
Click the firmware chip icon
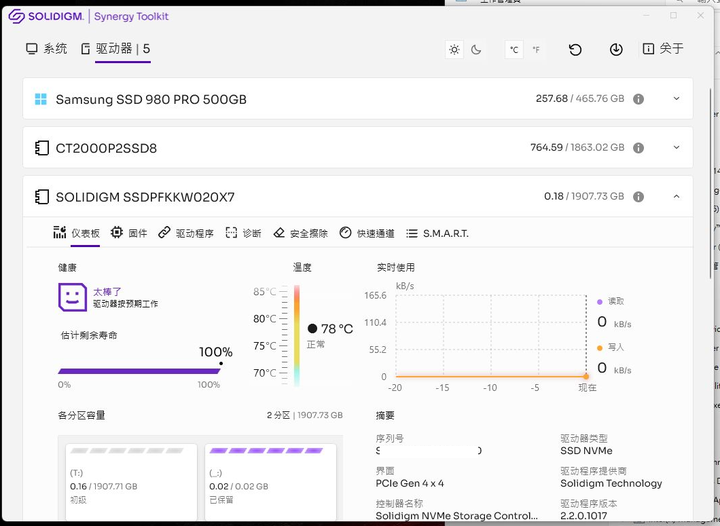tap(117, 232)
